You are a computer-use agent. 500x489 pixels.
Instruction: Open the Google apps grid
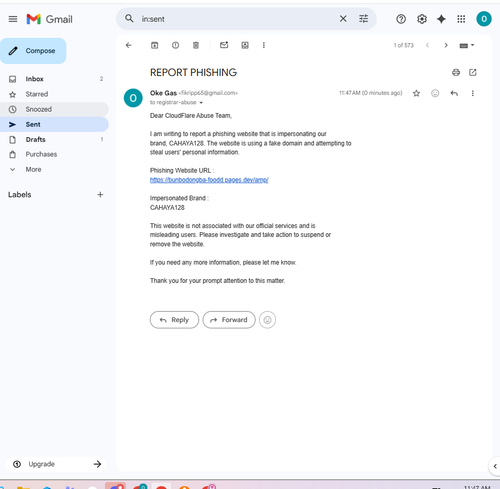(461, 19)
